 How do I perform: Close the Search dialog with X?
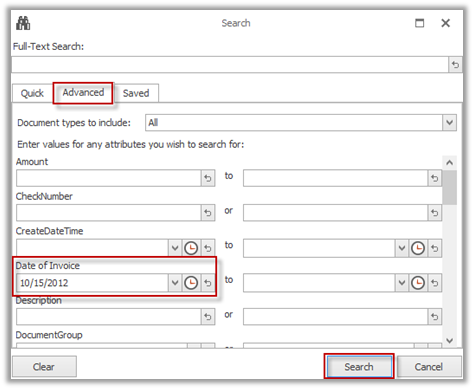[446, 23]
